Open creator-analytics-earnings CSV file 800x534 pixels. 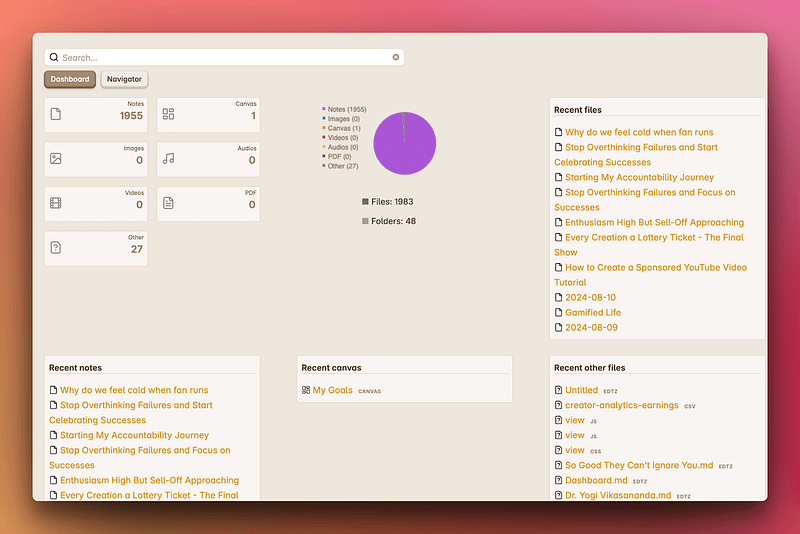point(622,405)
